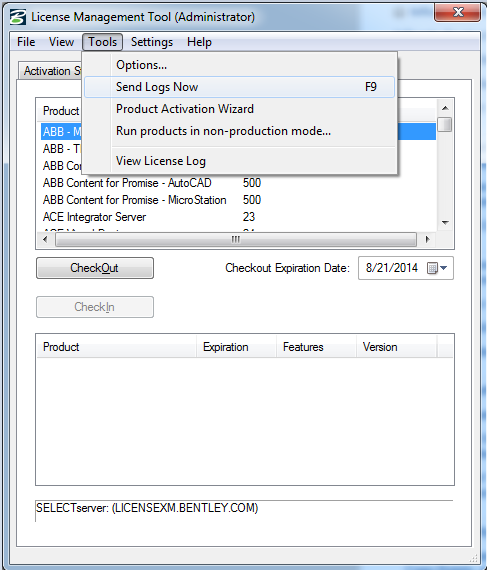The image size is (487, 570).
Task: Click the Bentley app icon in title bar
Action: pos(17,17)
